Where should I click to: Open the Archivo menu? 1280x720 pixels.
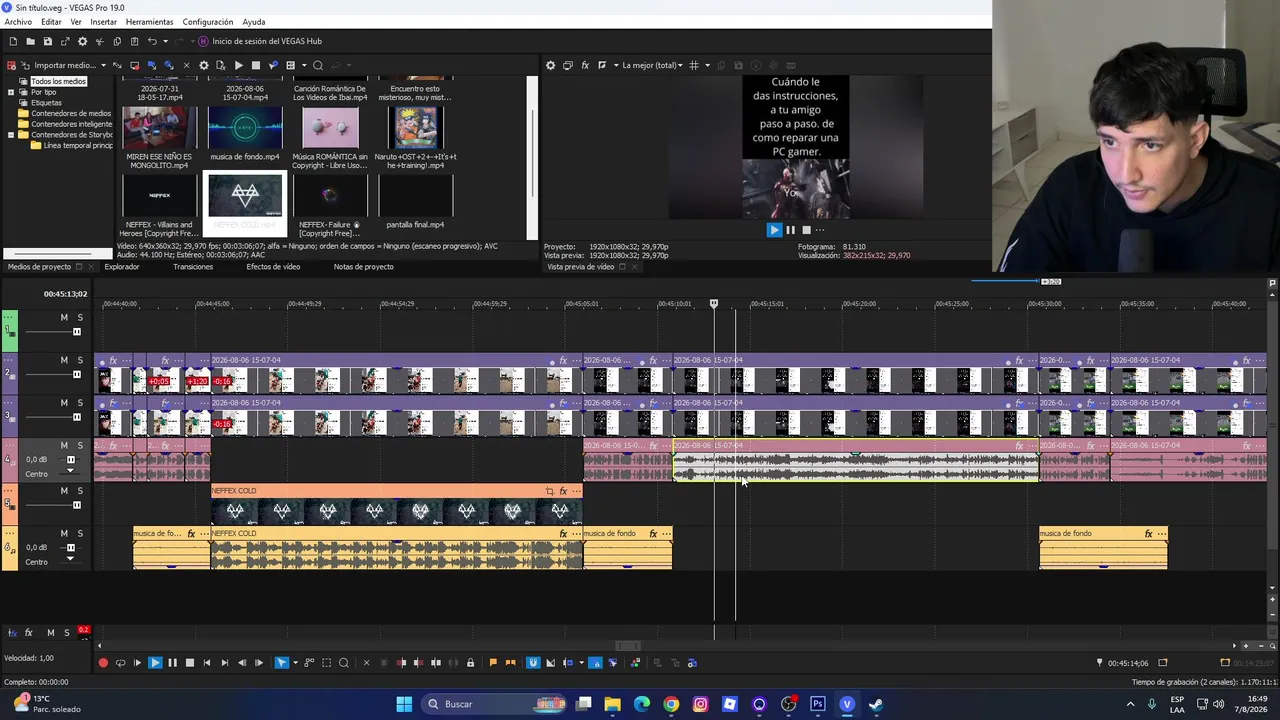pyautogui.click(x=18, y=22)
